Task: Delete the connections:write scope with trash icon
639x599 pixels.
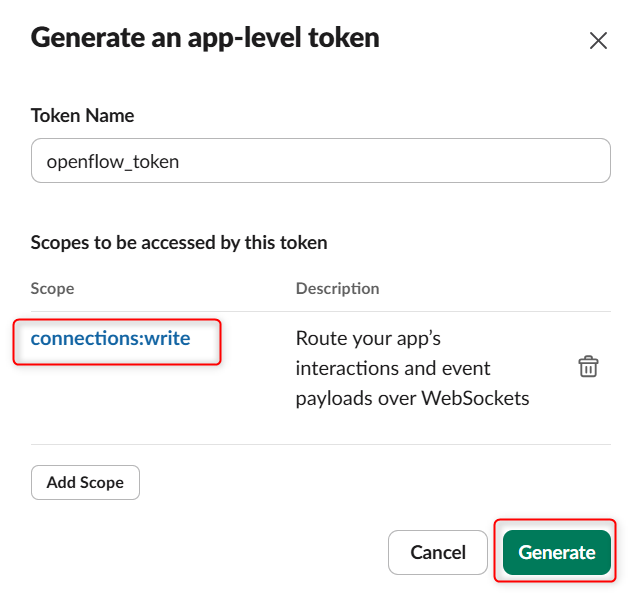Action: click(589, 367)
